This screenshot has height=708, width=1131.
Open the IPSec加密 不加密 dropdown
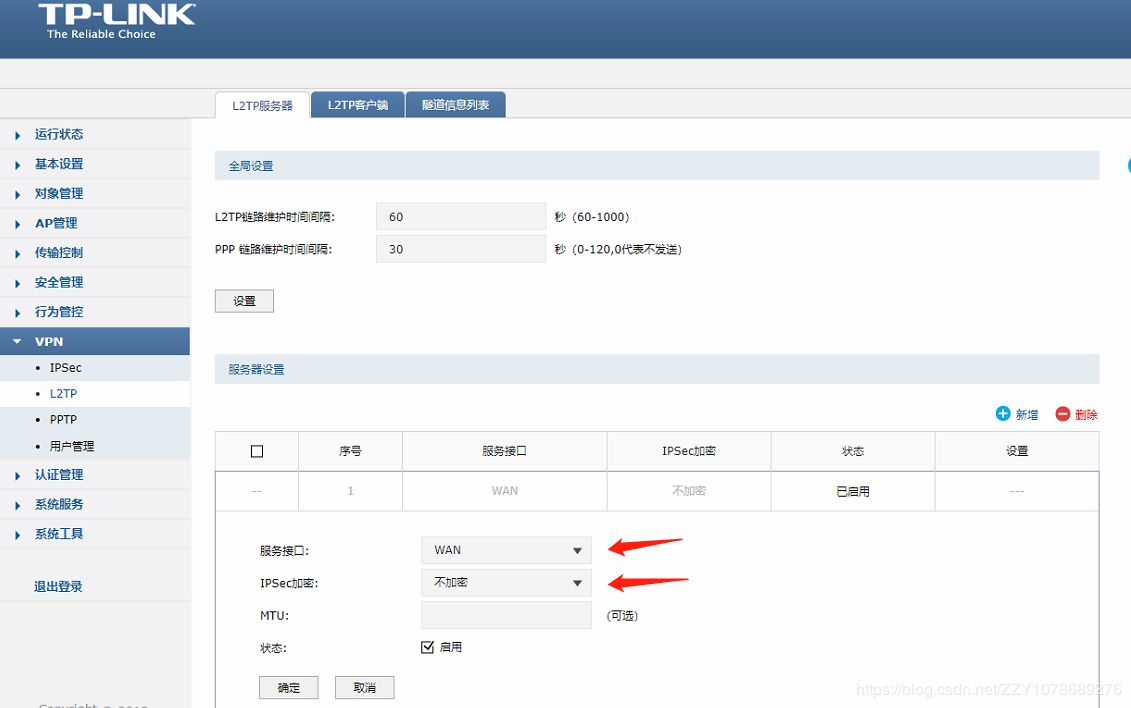pyautogui.click(x=506, y=583)
